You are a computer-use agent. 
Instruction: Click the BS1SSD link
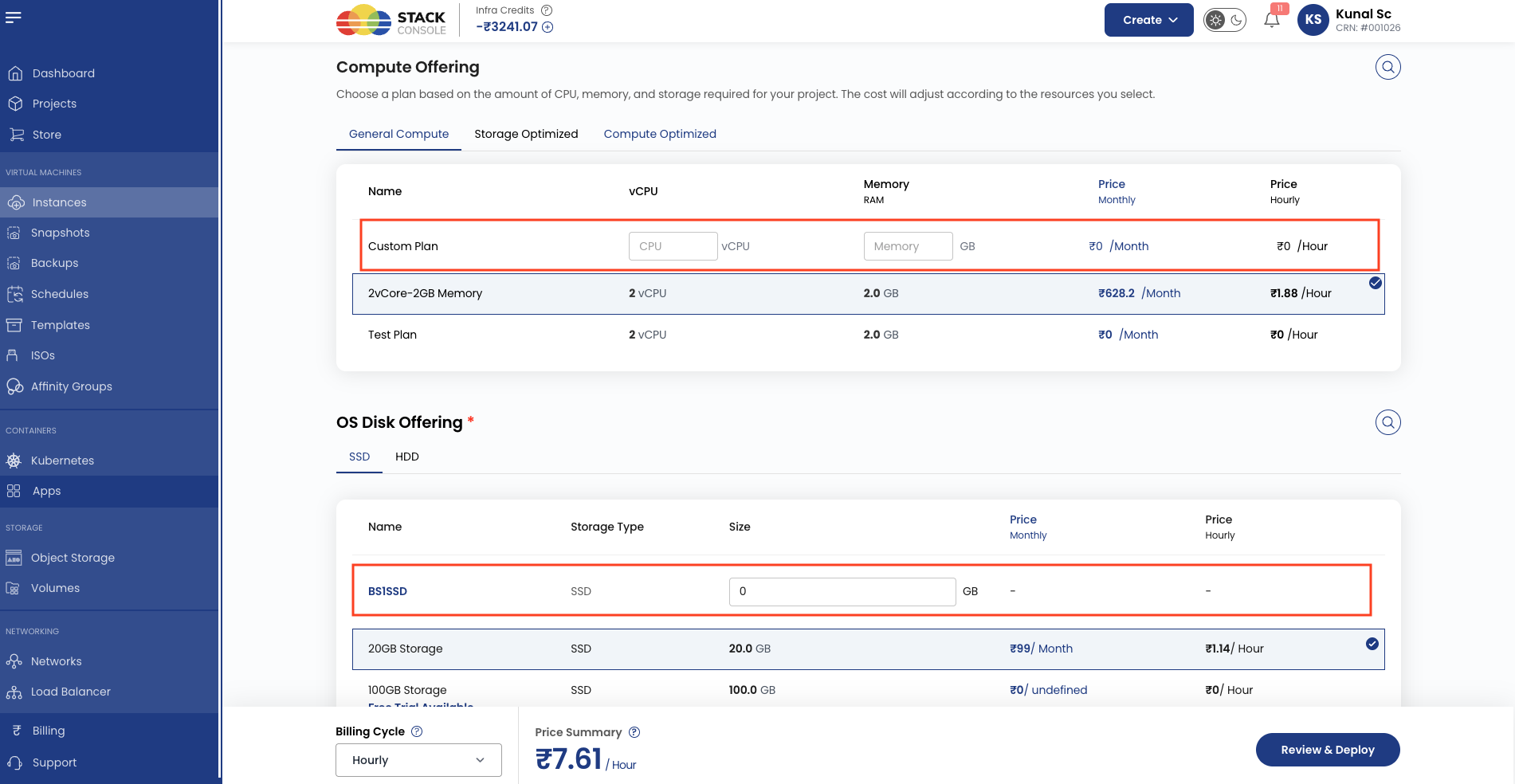pyautogui.click(x=387, y=591)
